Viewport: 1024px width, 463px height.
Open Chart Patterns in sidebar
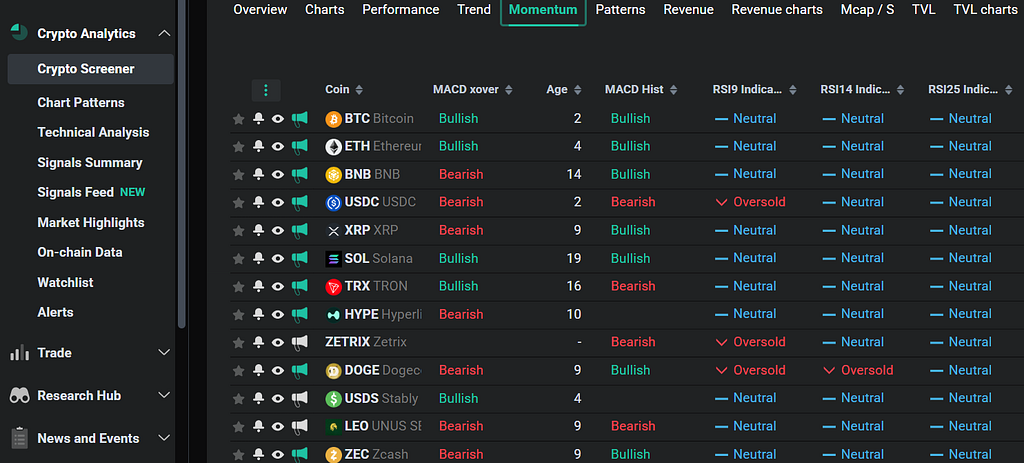pyautogui.click(x=81, y=103)
